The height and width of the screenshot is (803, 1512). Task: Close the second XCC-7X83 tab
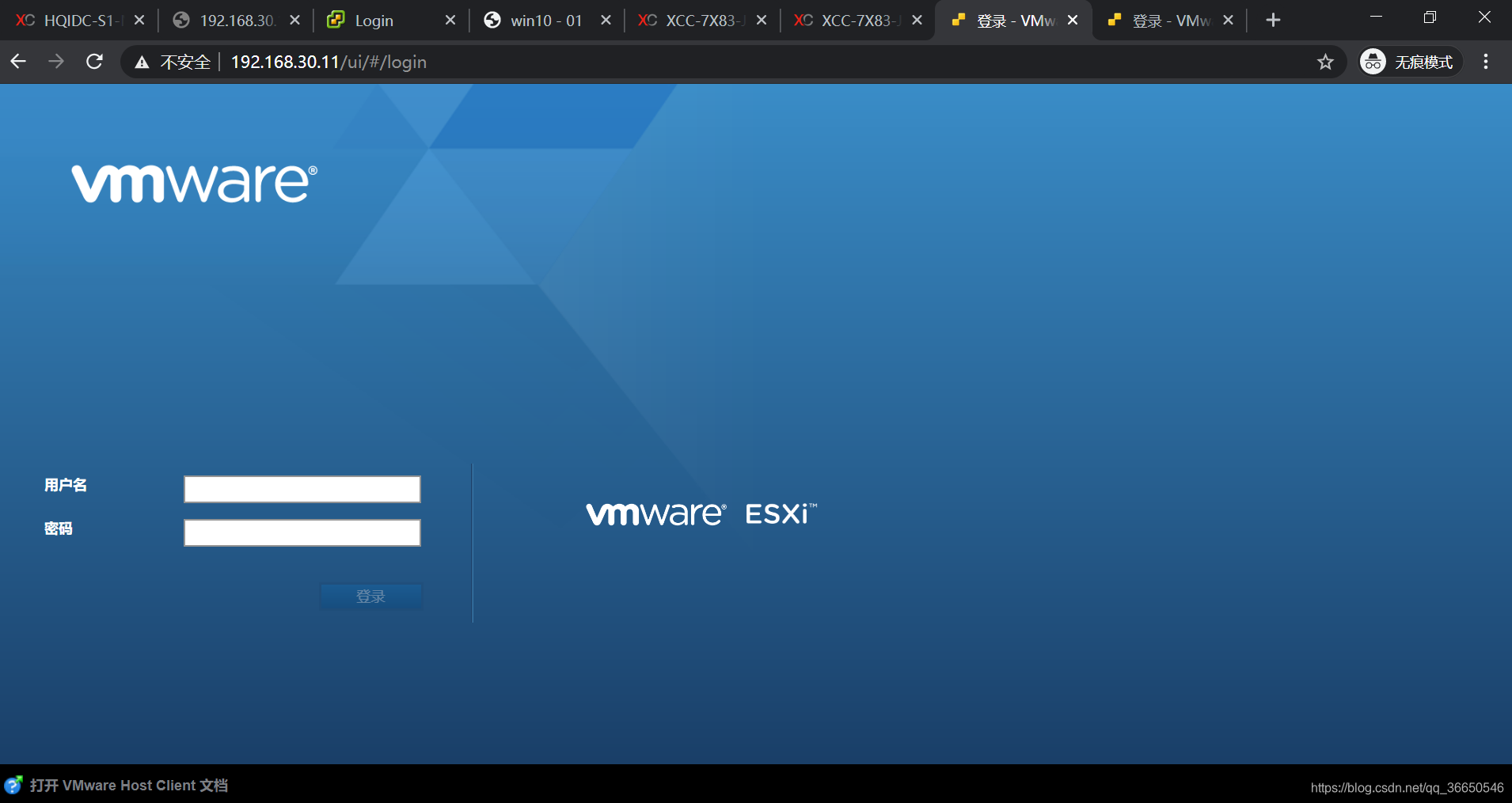917,21
